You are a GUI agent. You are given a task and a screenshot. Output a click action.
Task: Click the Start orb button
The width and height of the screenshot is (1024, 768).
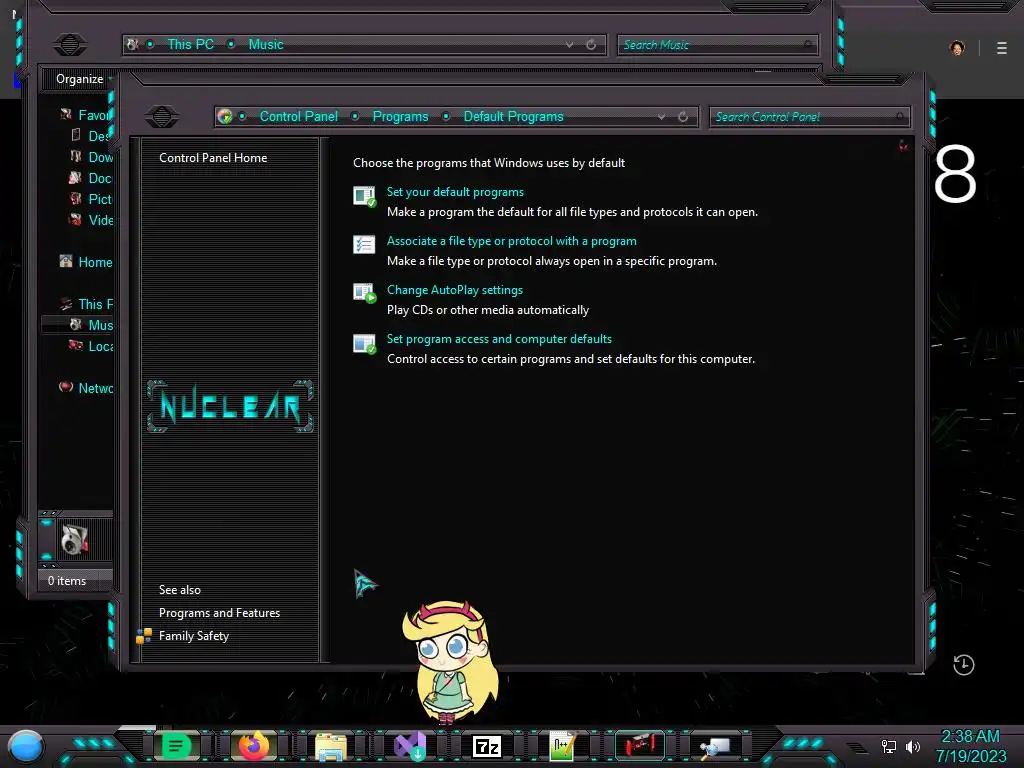coord(26,746)
